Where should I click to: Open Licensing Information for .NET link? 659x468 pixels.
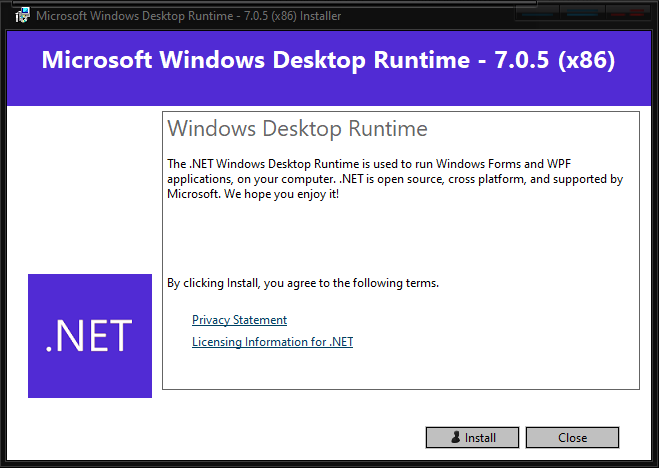[272, 342]
